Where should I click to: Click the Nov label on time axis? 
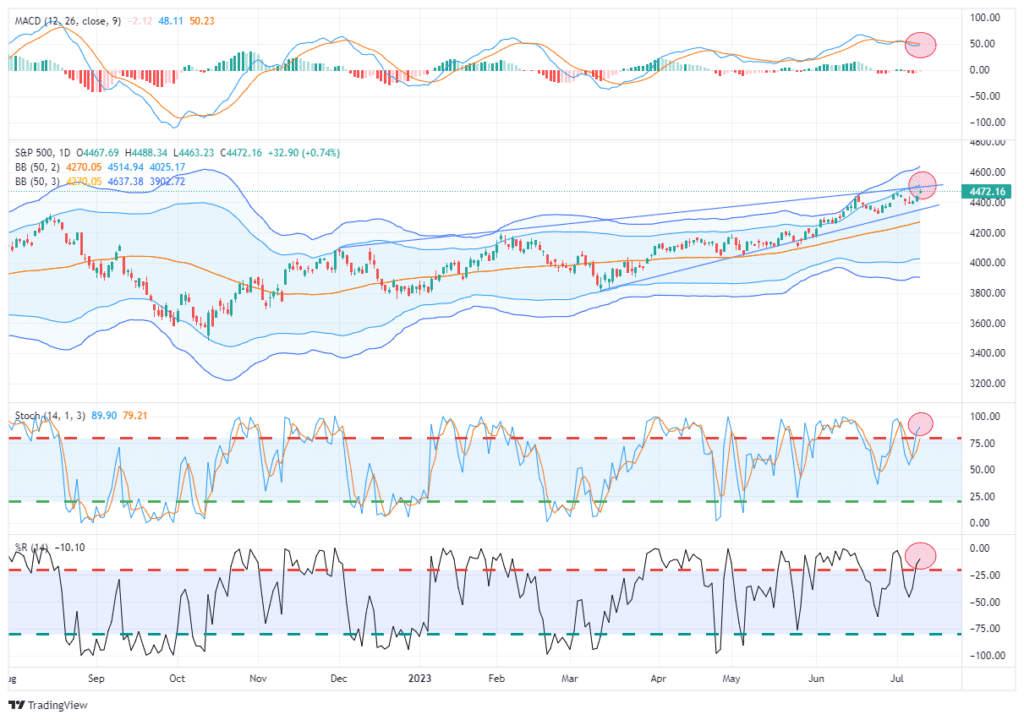[x=258, y=679]
